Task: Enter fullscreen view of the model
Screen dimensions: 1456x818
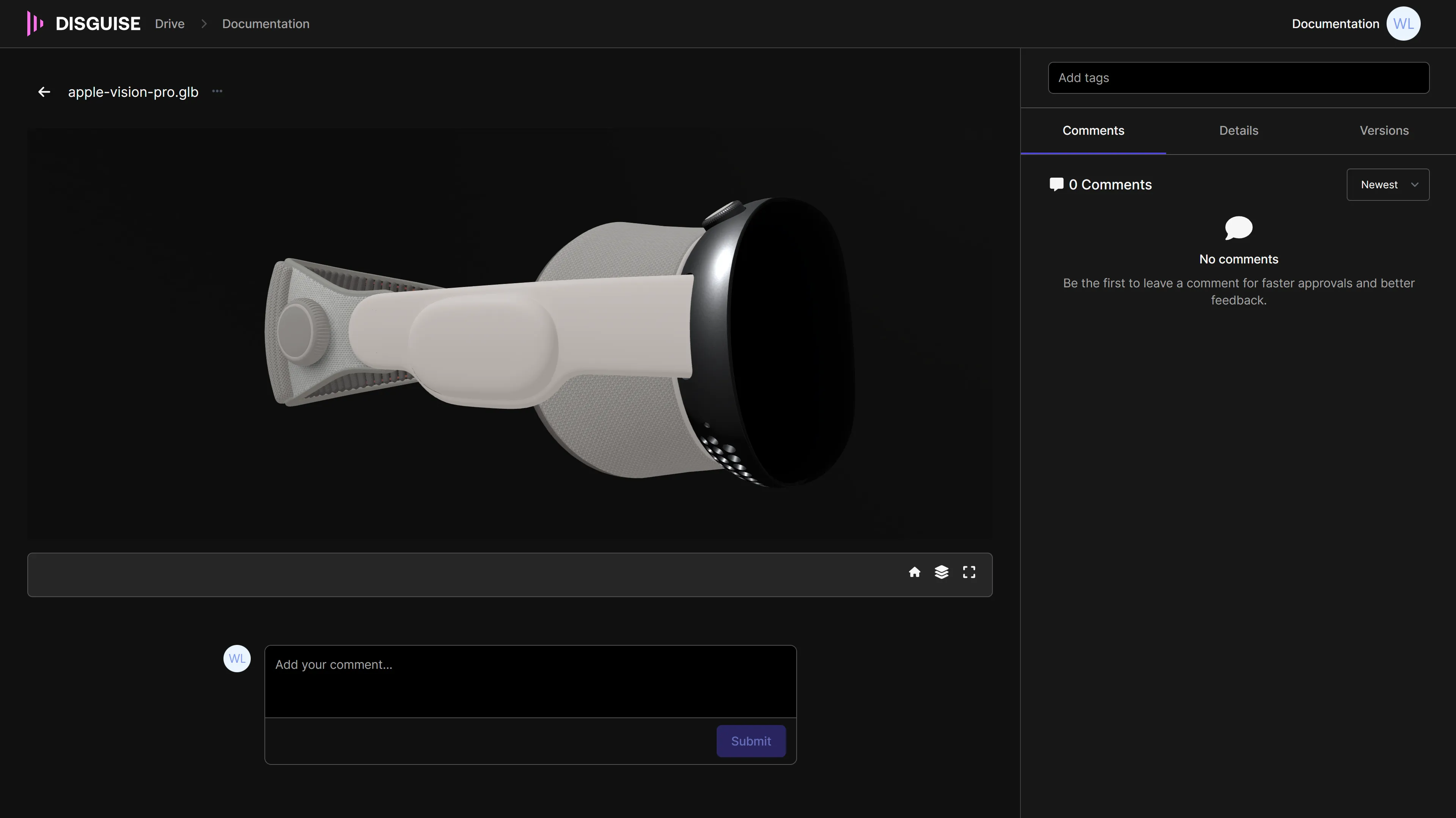Action: [969, 572]
